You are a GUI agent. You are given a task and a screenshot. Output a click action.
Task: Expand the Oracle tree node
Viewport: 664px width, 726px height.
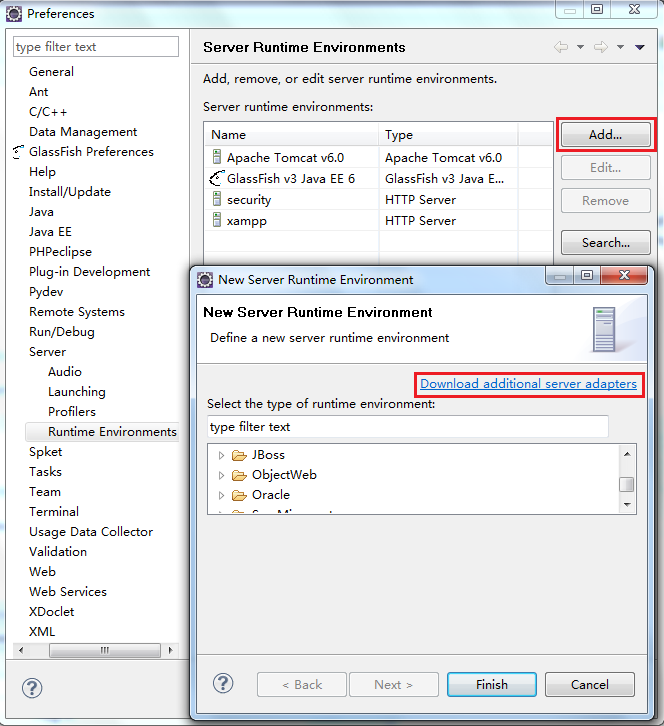point(221,495)
